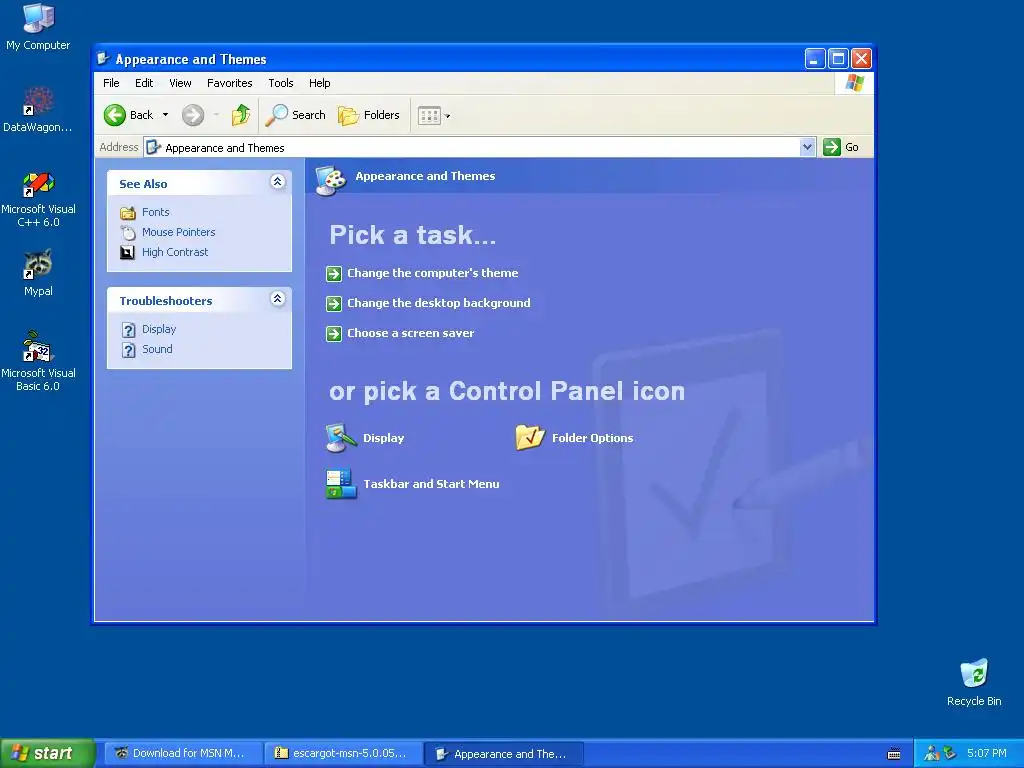Screen dimensions: 1024x768
Task: Open the Search pane
Action: (x=295, y=115)
